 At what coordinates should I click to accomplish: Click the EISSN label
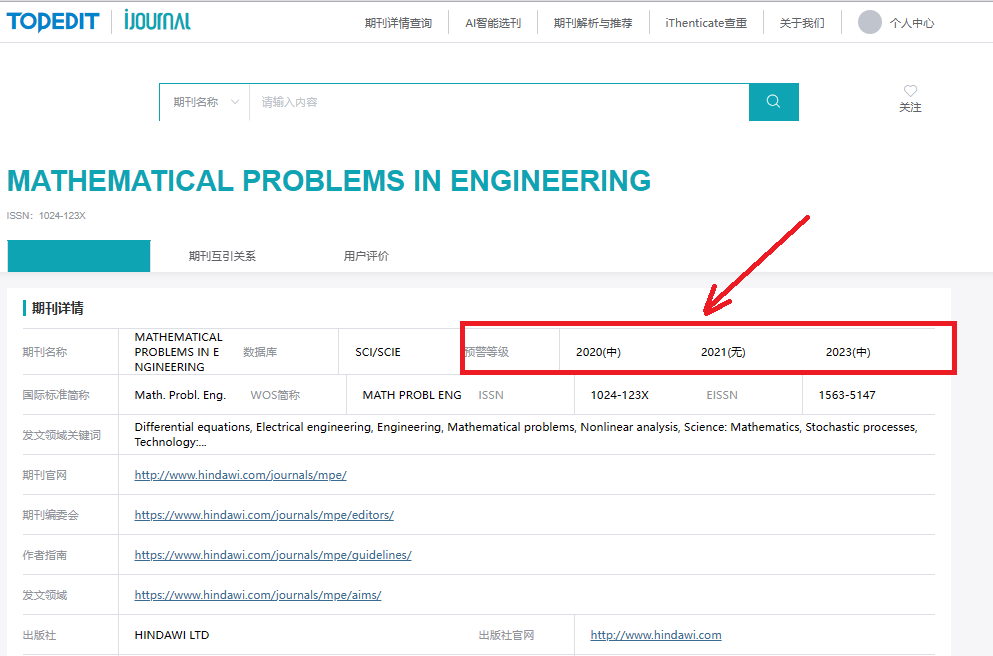(722, 395)
